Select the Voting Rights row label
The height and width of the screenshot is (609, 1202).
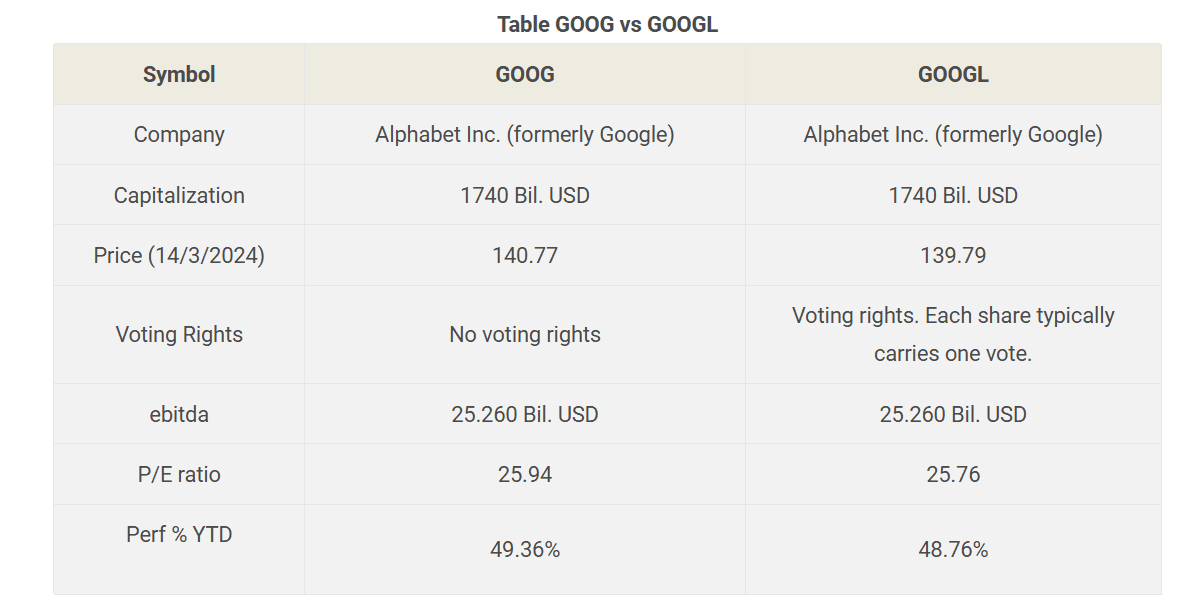pyautogui.click(x=179, y=334)
